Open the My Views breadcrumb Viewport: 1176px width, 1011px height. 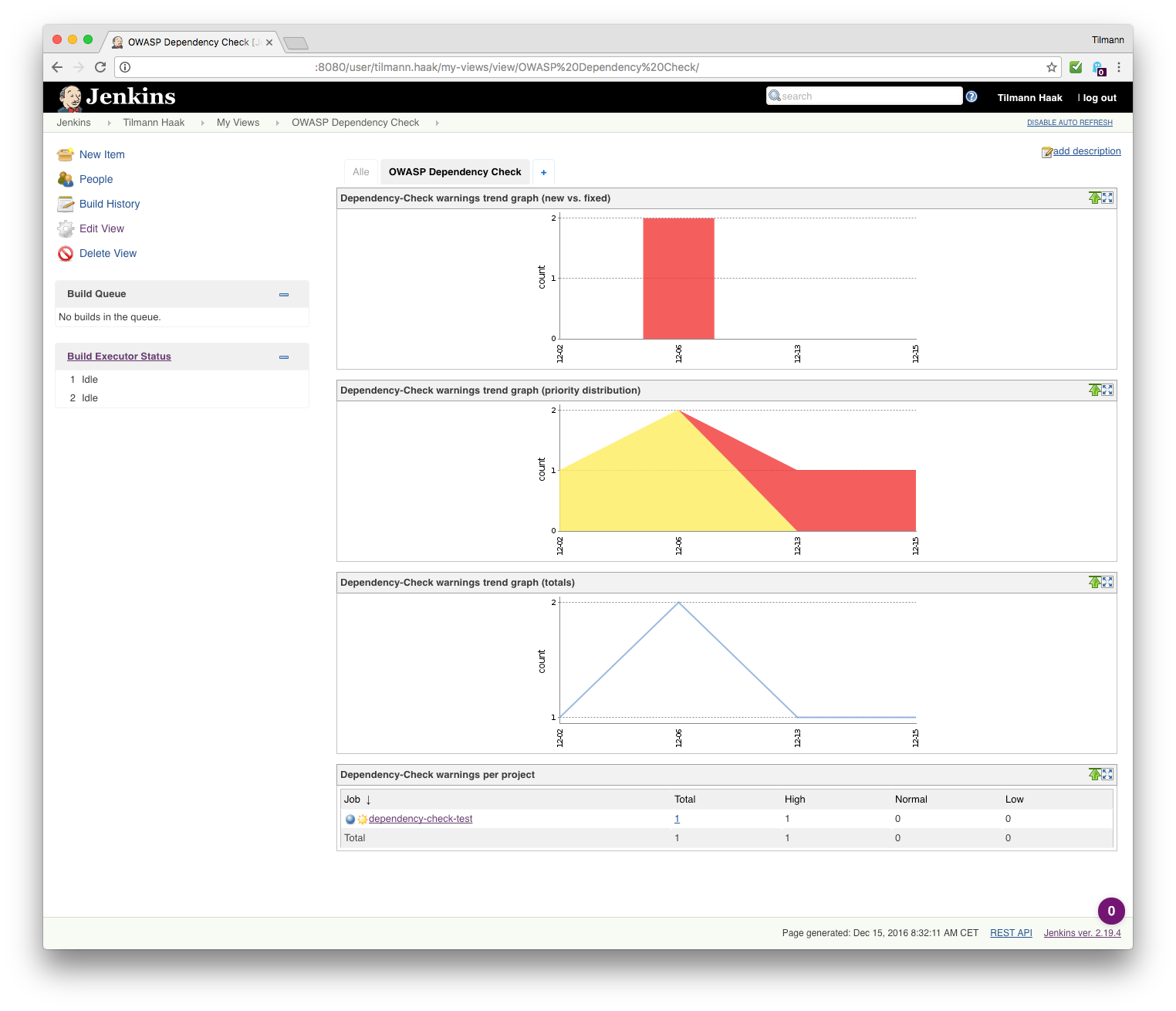pyautogui.click(x=238, y=123)
